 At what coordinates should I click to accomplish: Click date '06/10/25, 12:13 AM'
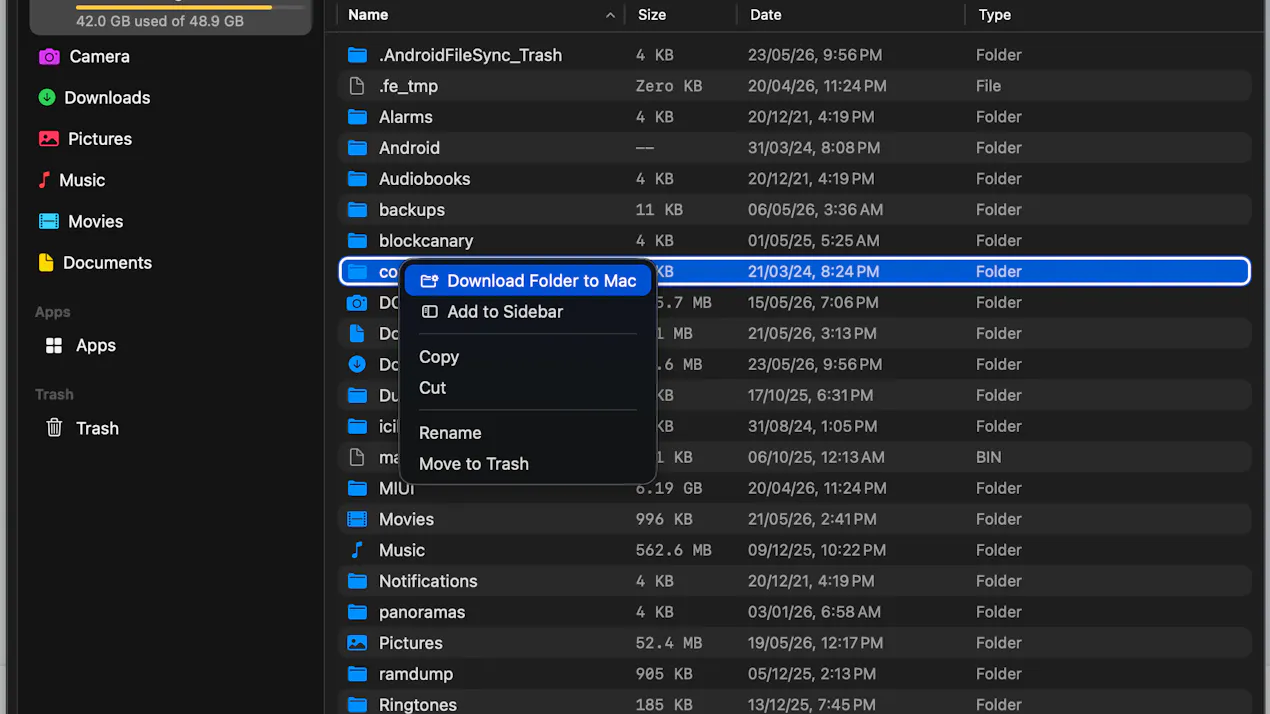(x=816, y=457)
